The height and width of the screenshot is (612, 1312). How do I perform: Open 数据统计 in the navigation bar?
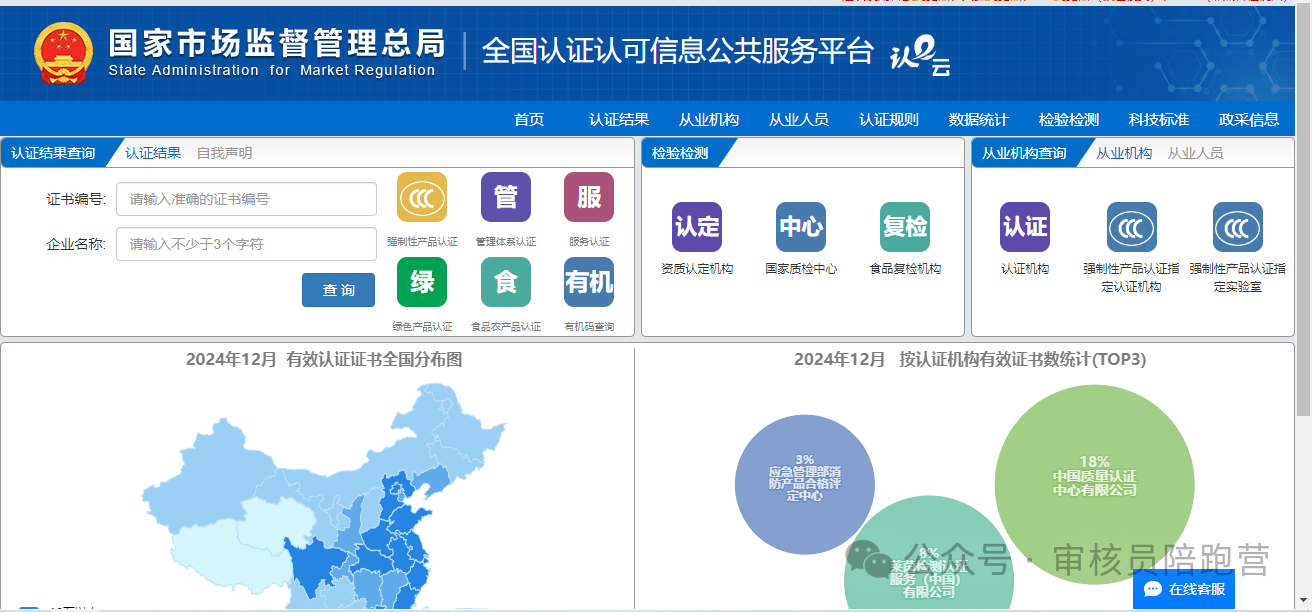pos(979,120)
